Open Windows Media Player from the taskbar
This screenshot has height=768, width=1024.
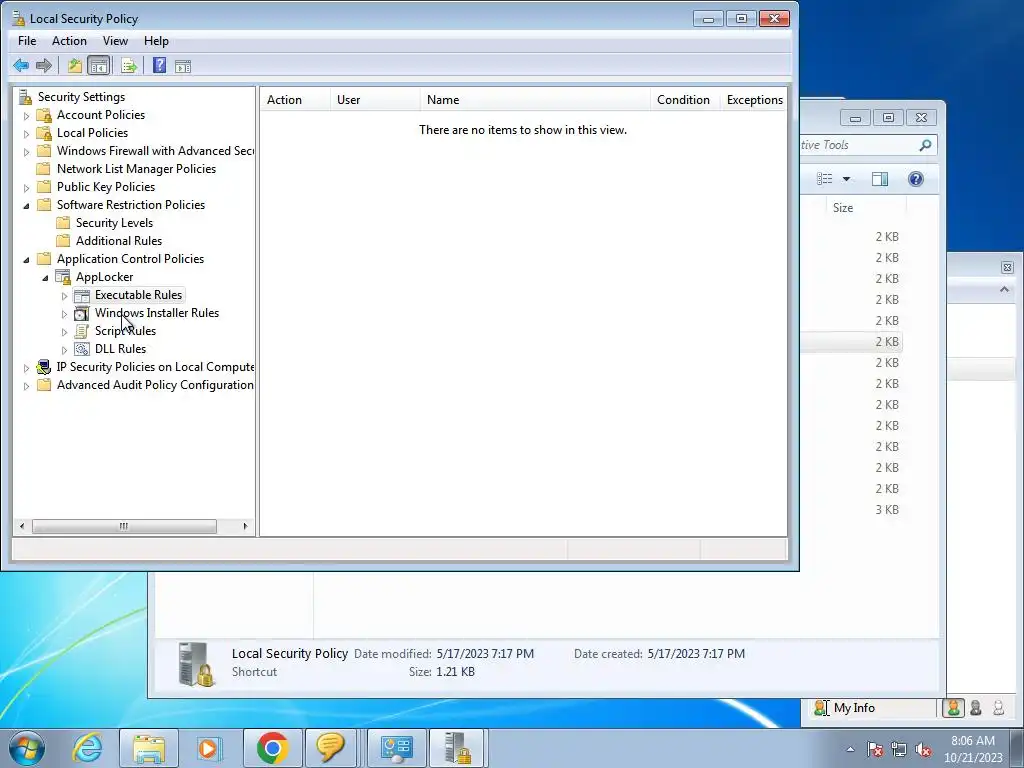pyautogui.click(x=208, y=748)
